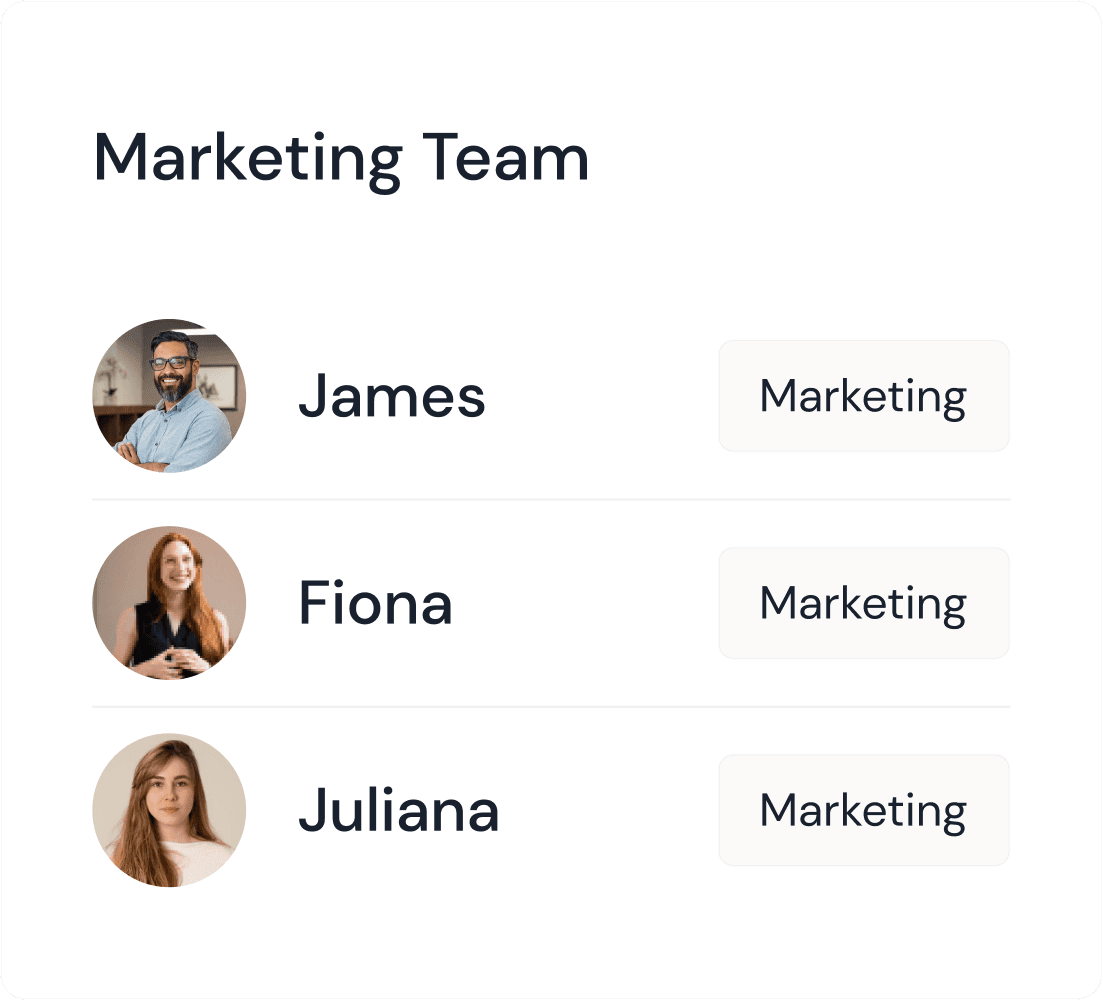Screen dimensions: 1103x1000
Task: Click the Marketing tag beside Fiona
Action: (x=864, y=603)
